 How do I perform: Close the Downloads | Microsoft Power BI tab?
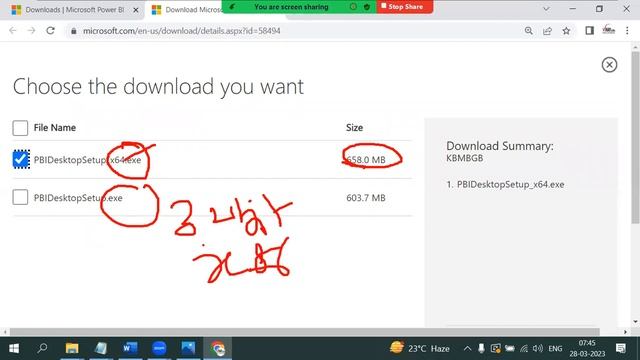(136, 10)
